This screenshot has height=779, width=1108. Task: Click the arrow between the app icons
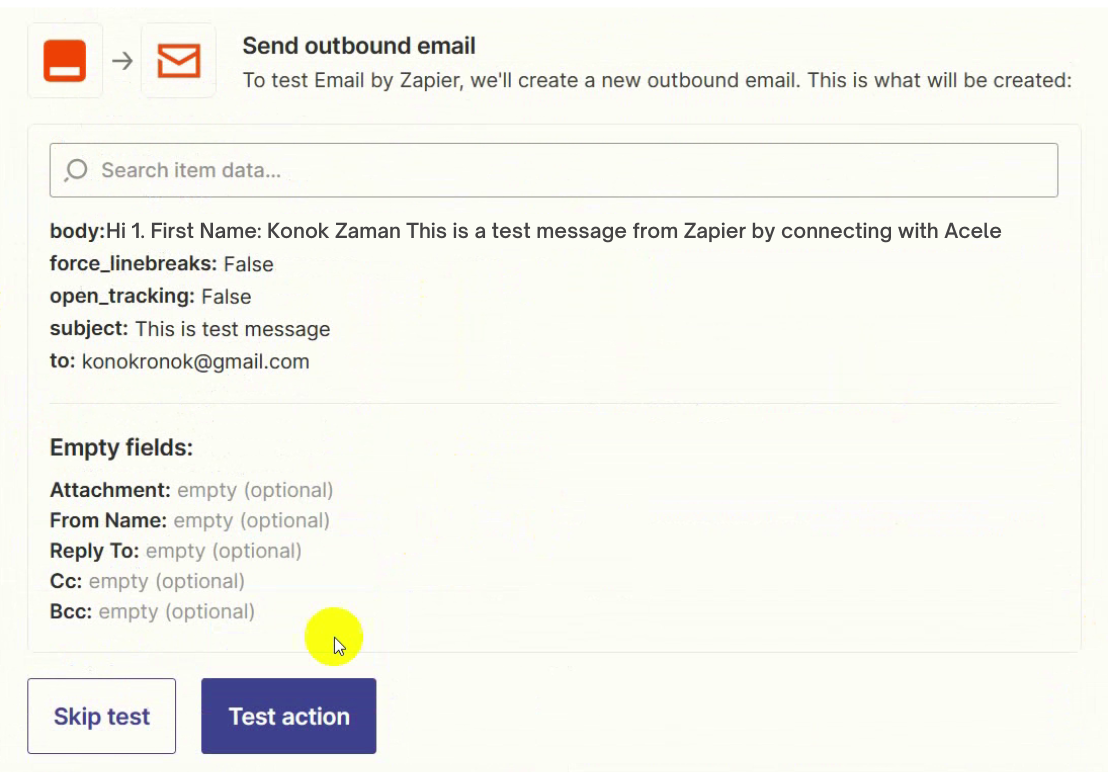pos(122,61)
